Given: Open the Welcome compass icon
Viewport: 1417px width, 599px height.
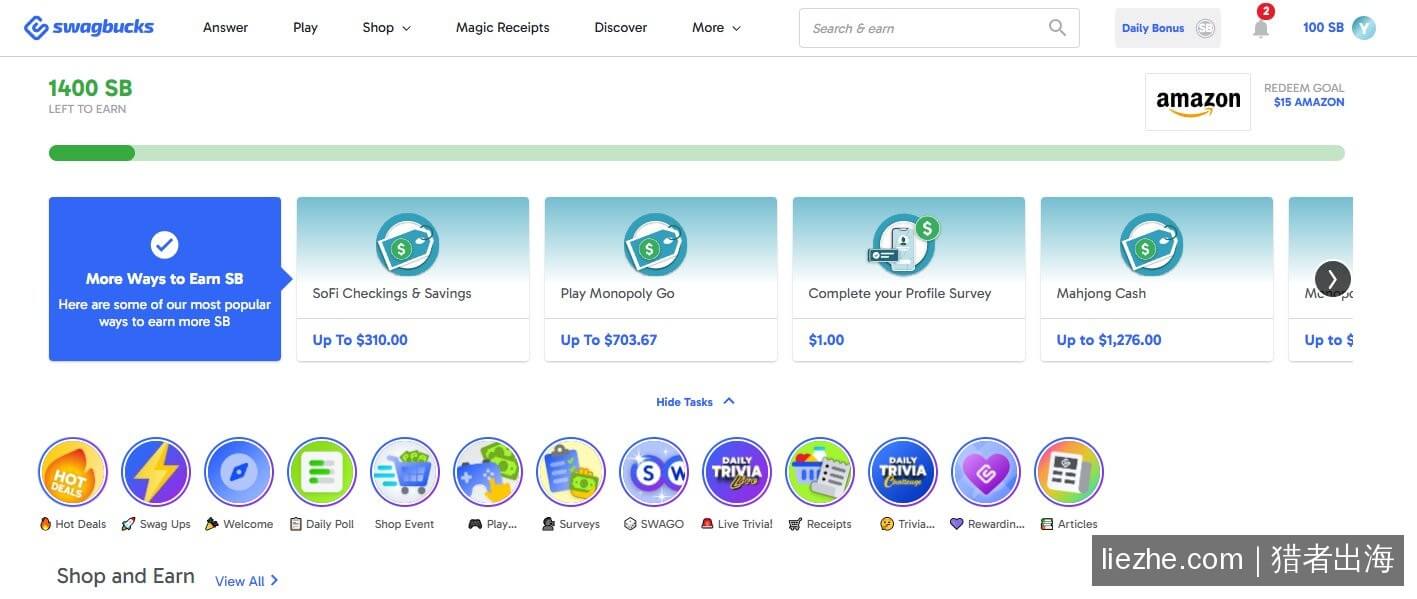Looking at the screenshot, I should pyautogui.click(x=239, y=472).
